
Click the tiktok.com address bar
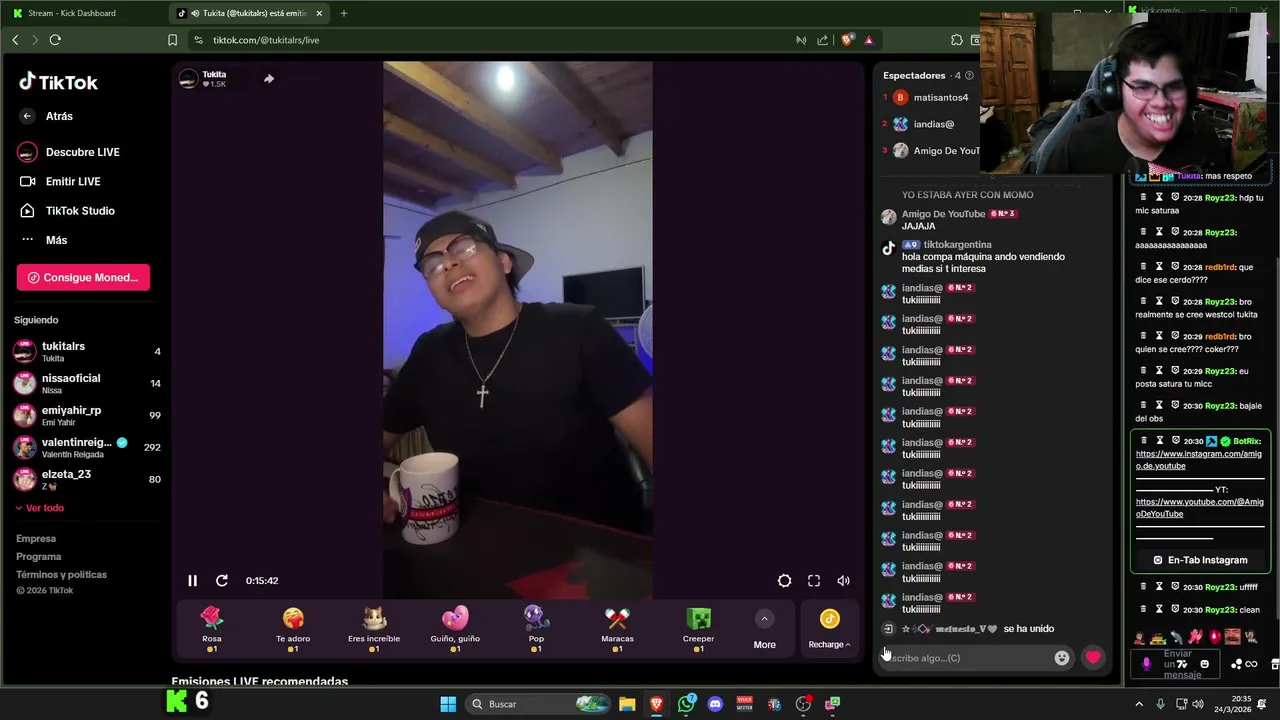click(x=490, y=40)
